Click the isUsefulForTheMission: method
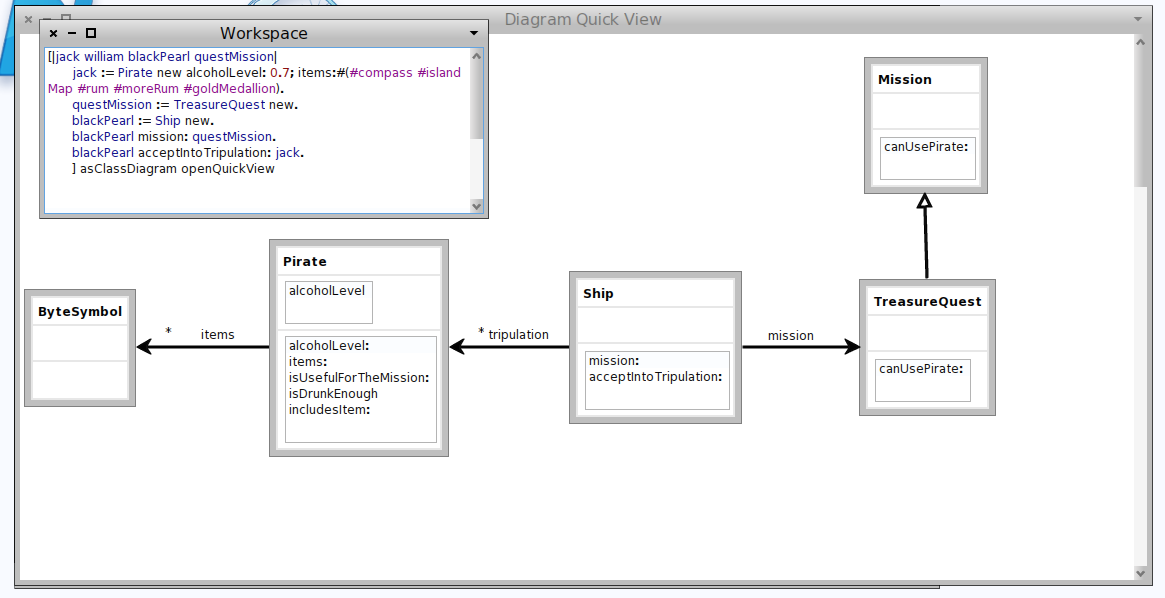 point(359,377)
